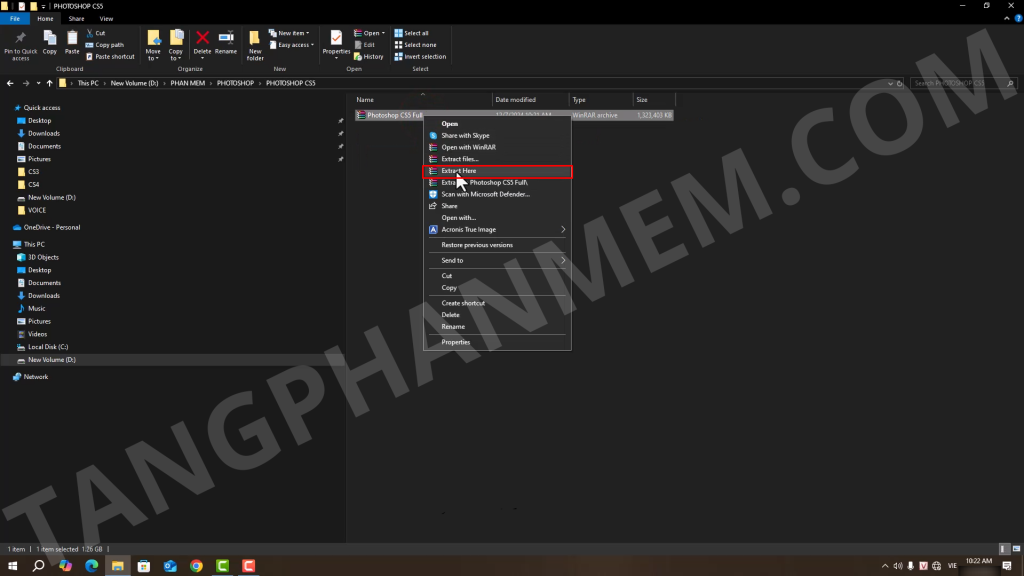Screen dimensions: 1024x576
Task: Expand the Send to submenu
Action: click(x=497, y=260)
